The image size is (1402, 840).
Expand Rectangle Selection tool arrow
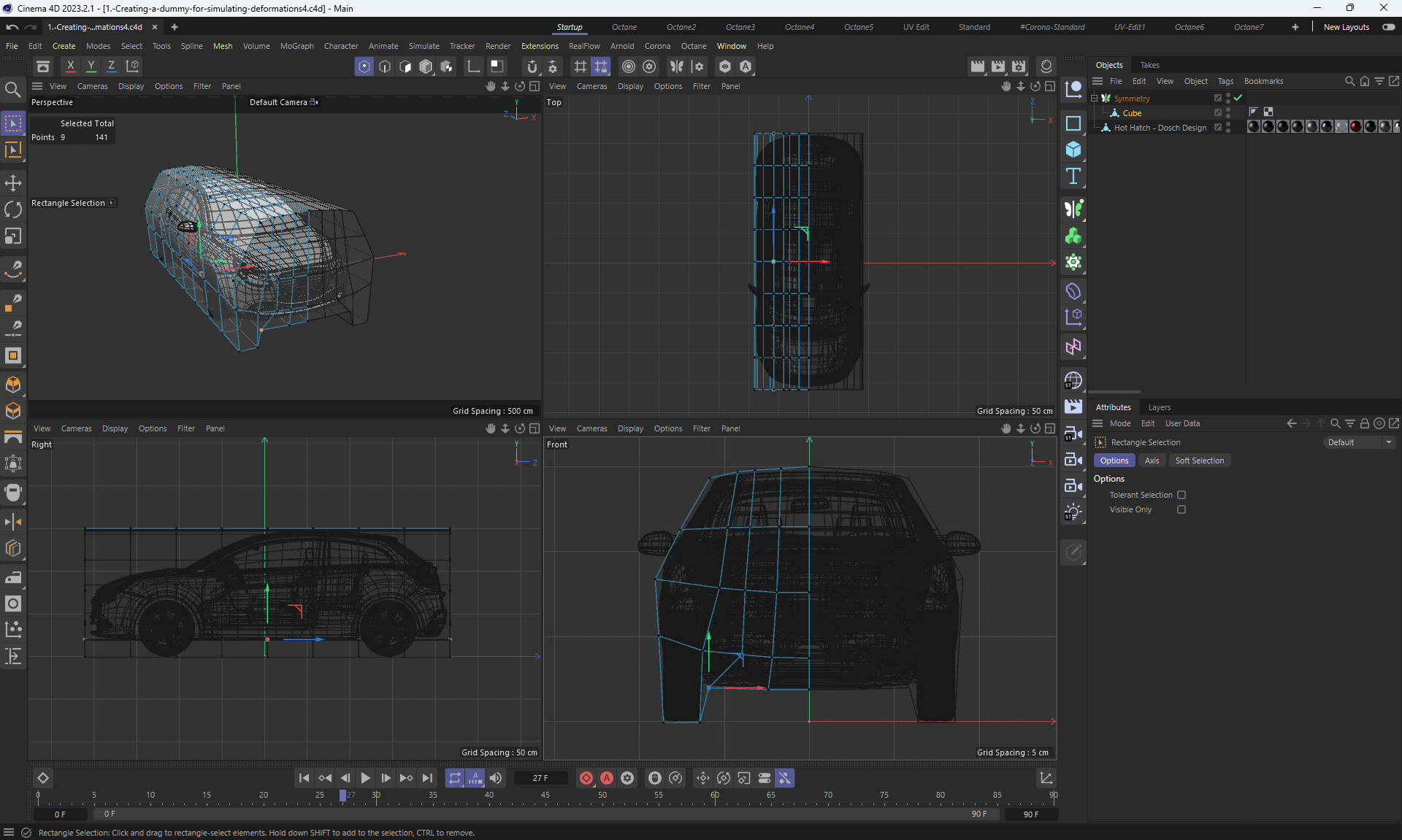coord(112,203)
